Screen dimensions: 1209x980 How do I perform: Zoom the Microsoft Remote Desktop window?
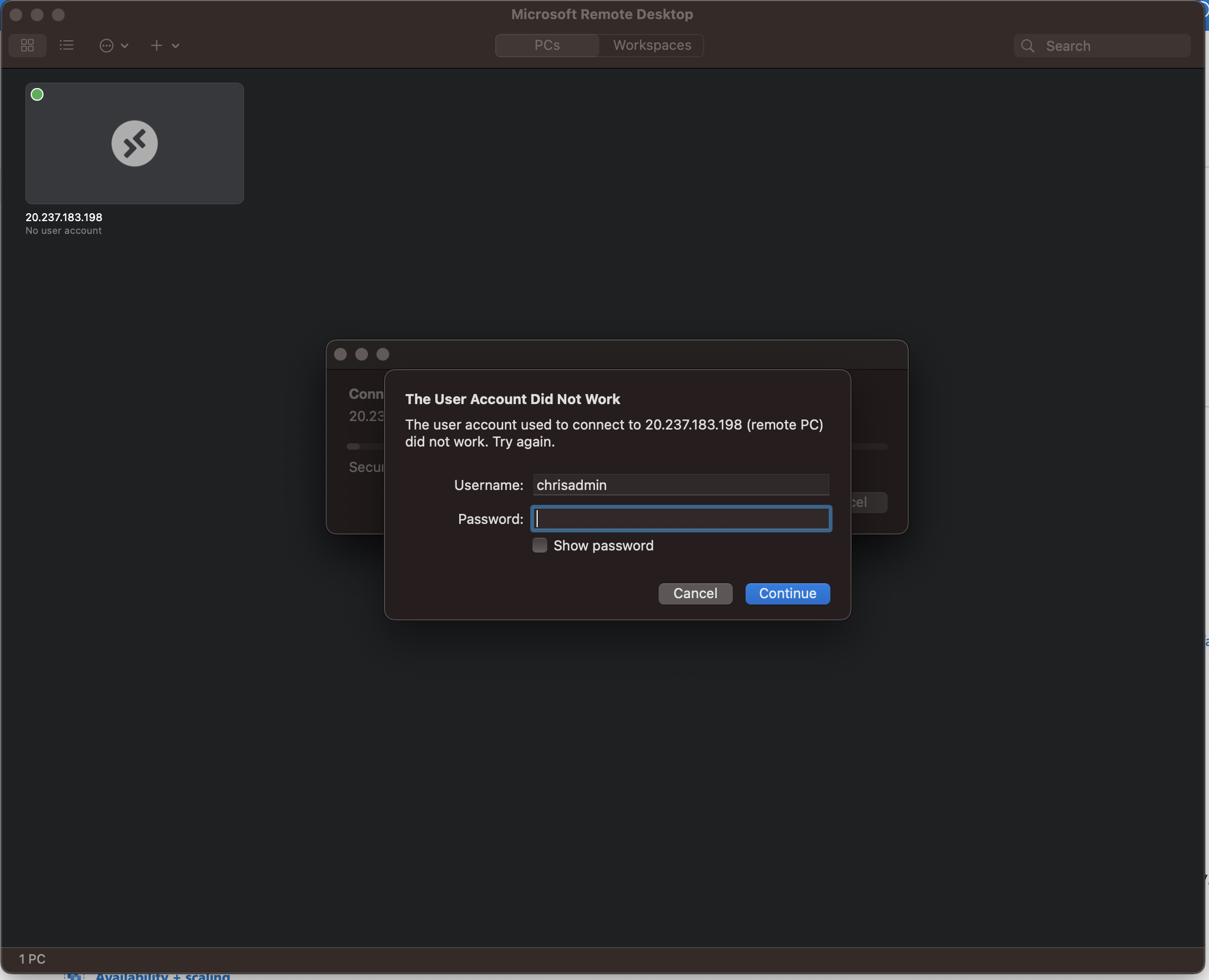coord(58,15)
